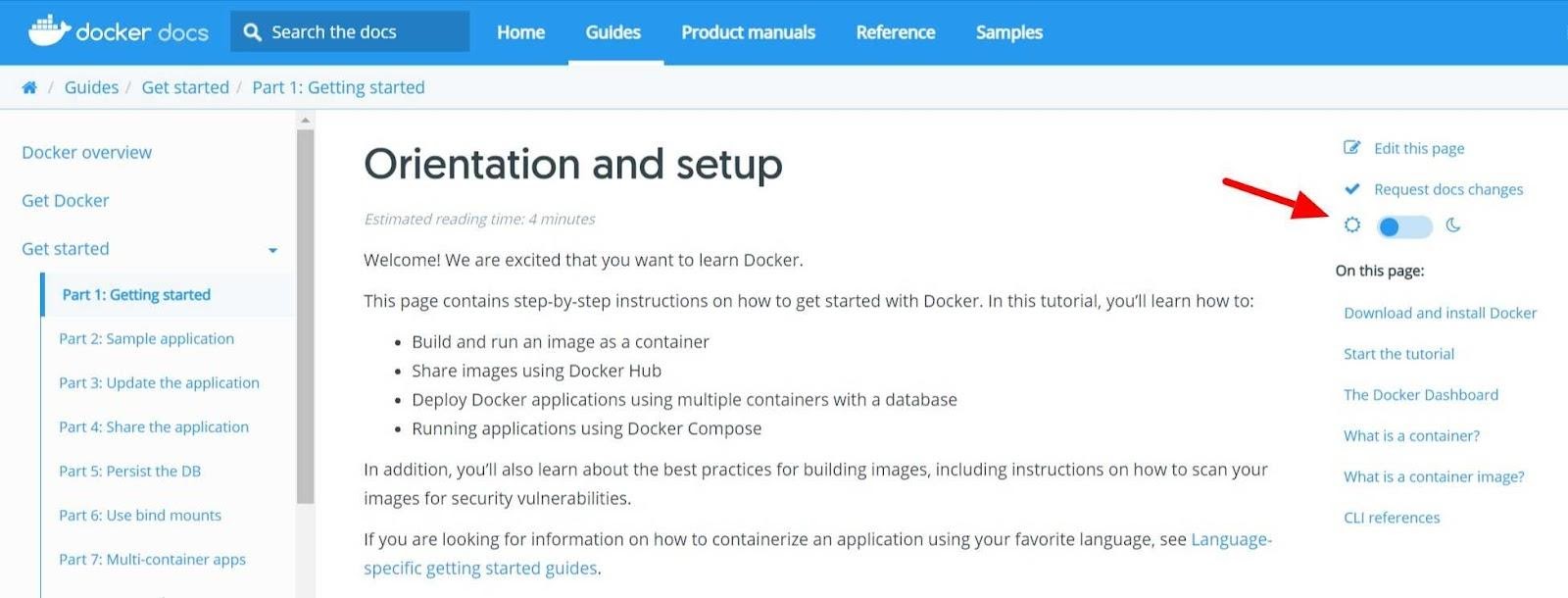Toggle the dark mode switch
This screenshot has width=1568, height=598.
(1404, 227)
